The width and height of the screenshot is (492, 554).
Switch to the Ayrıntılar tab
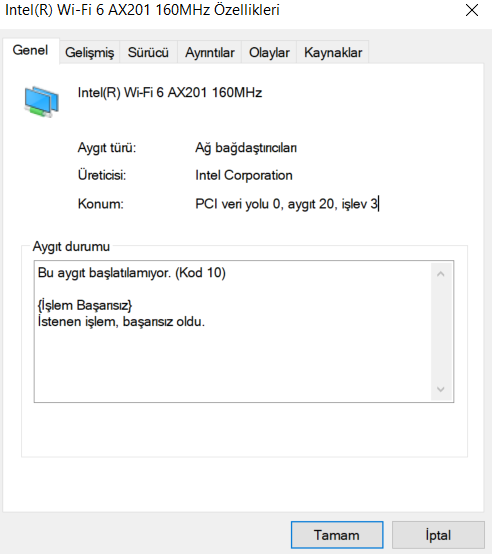pyautogui.click(x=209, y=53)
